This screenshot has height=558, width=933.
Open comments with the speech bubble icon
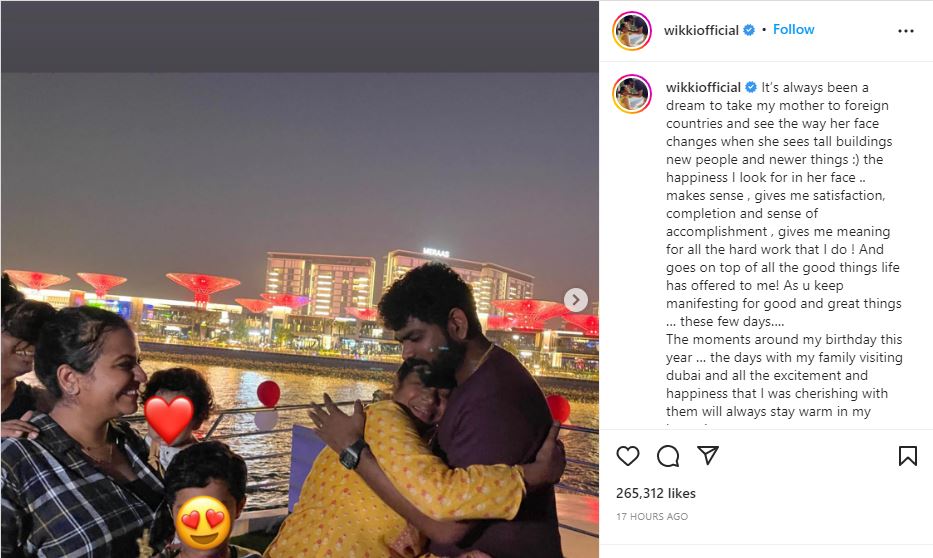(x=668, y=456)
